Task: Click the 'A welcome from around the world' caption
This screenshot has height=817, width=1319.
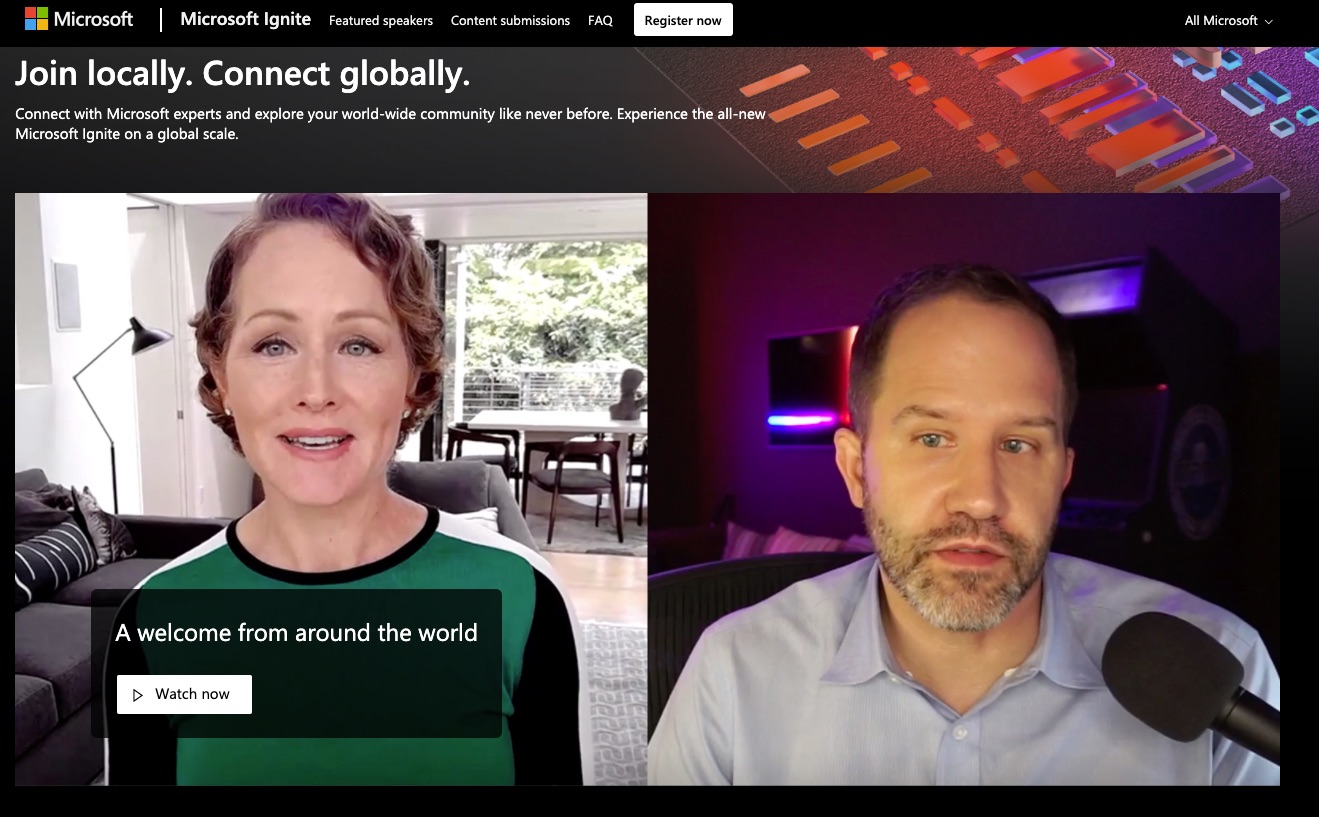Action: pyautogui.click(x=296, y=633)
